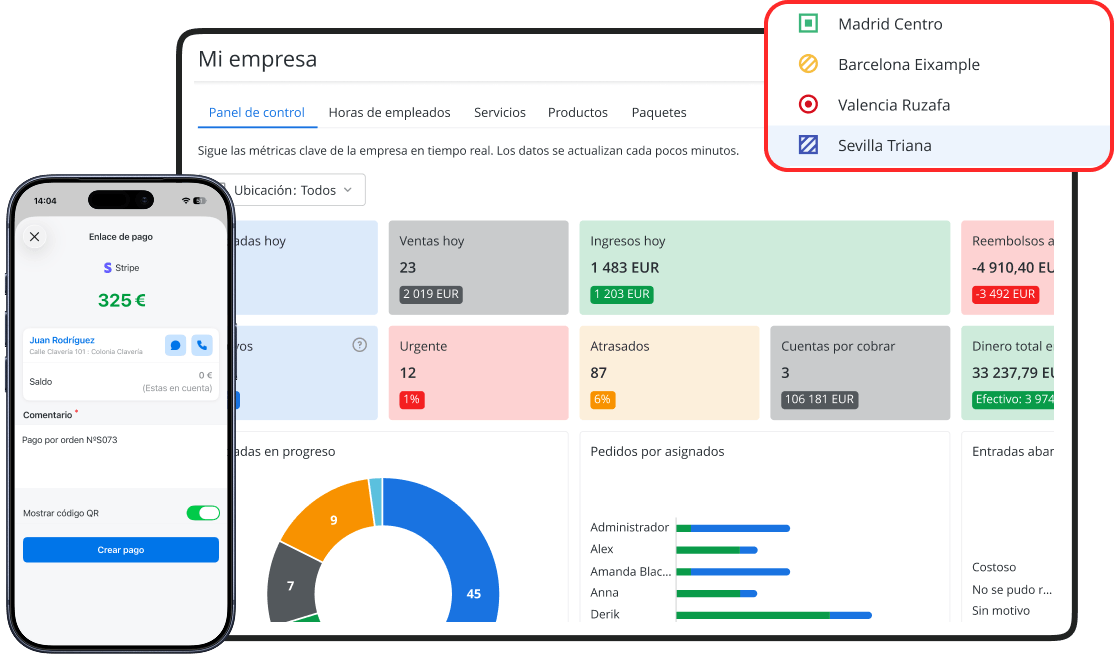Click the Madrid Centro green square icon
The width and height of the screenshot is (1114, 658).
808,23
